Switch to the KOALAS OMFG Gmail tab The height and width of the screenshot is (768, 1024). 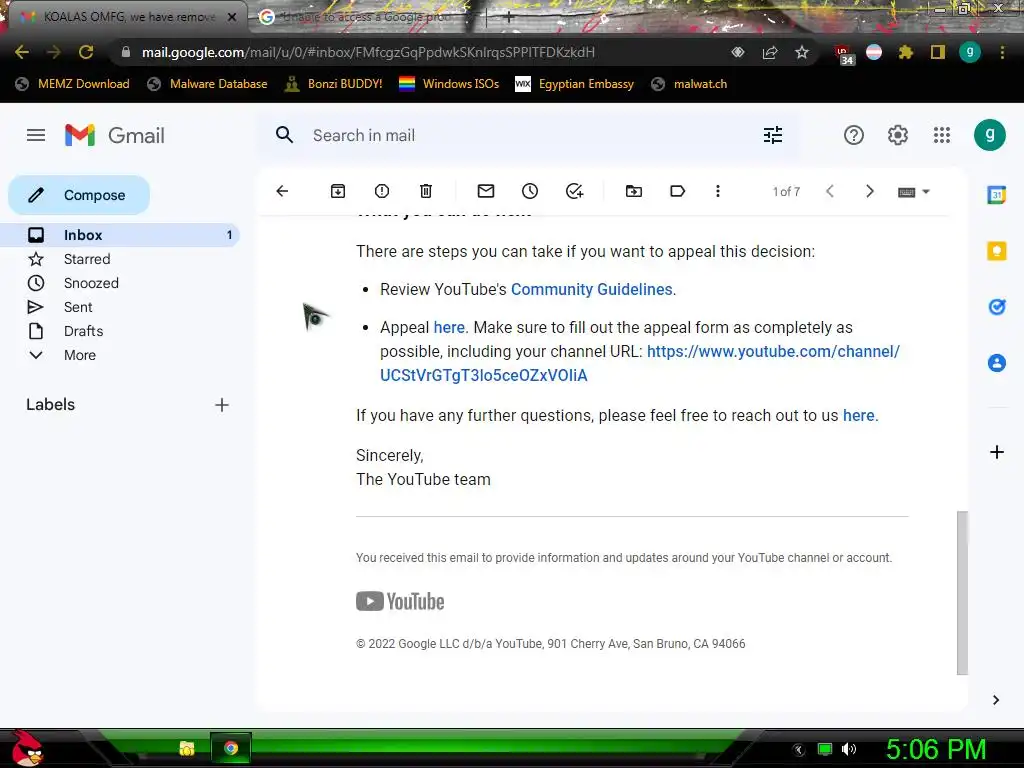(x=128, y=17)
